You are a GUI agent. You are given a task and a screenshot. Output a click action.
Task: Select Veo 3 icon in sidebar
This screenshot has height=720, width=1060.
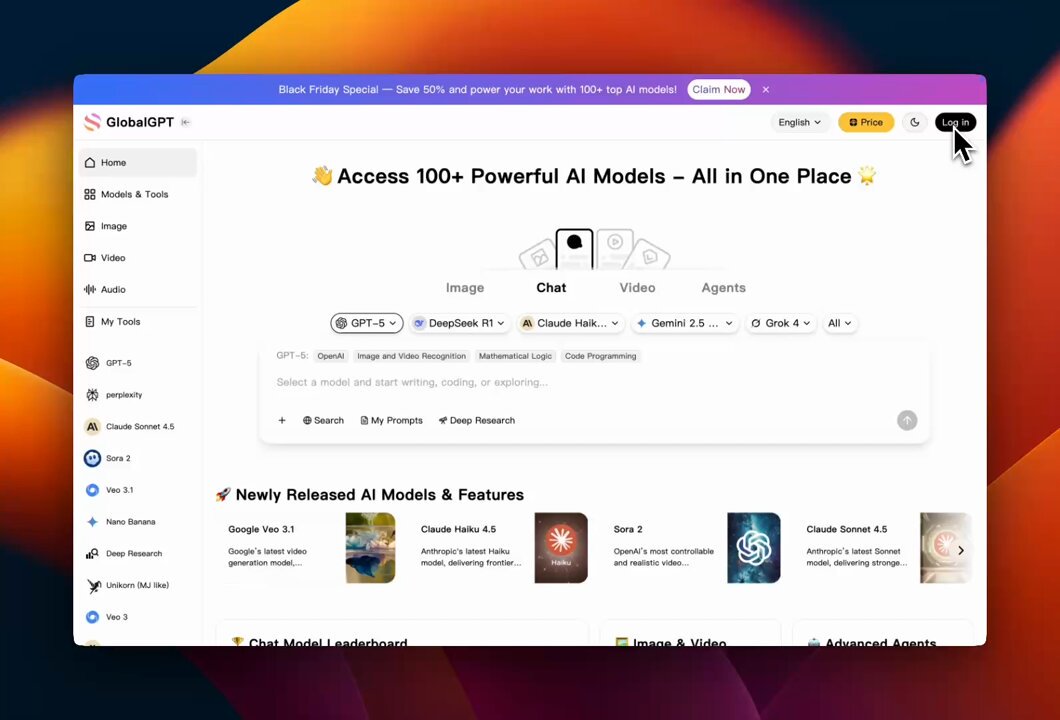(93, 617)
